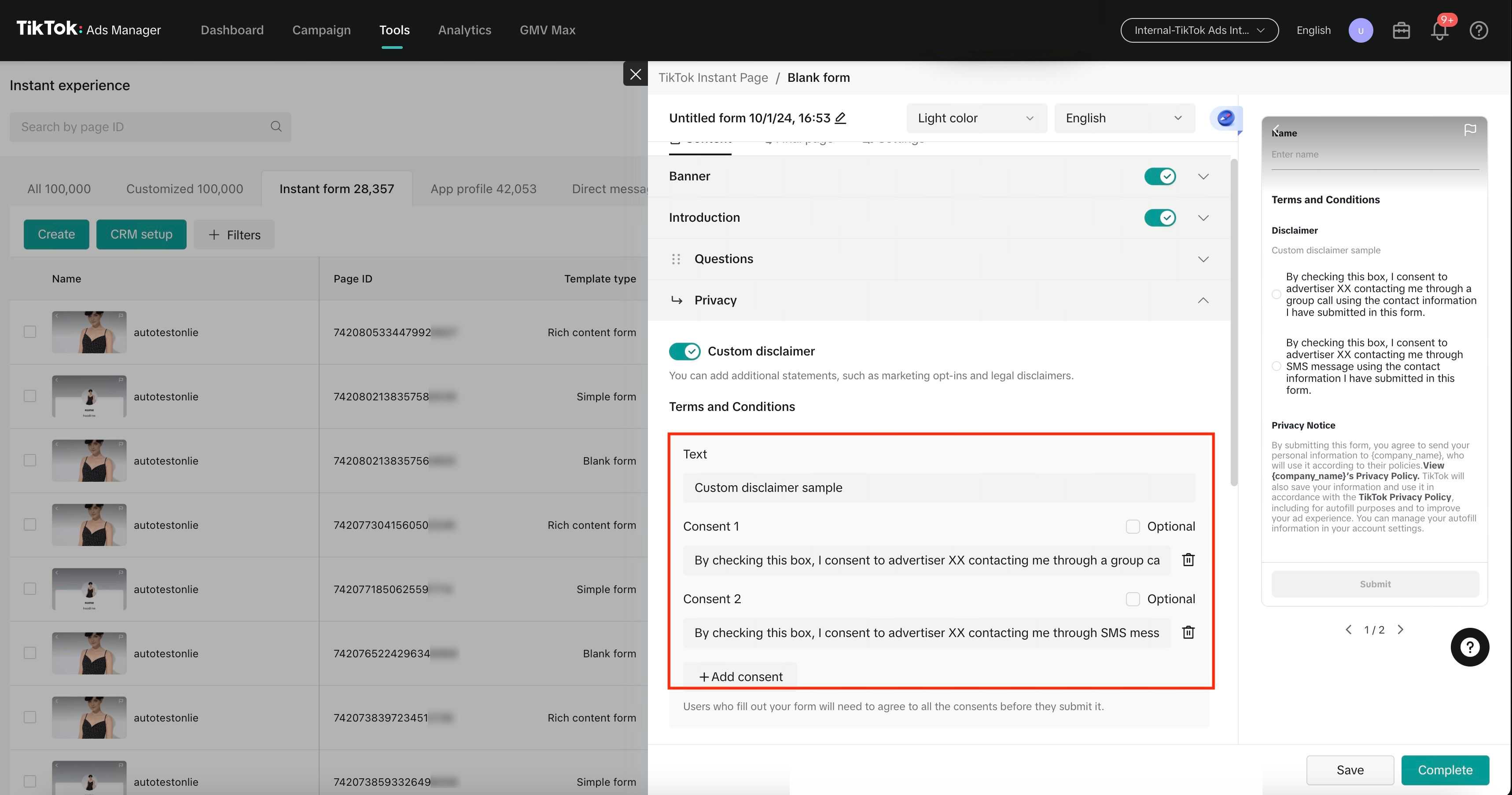Go to next preview page
The image size is (1512, 795).
1401,630
